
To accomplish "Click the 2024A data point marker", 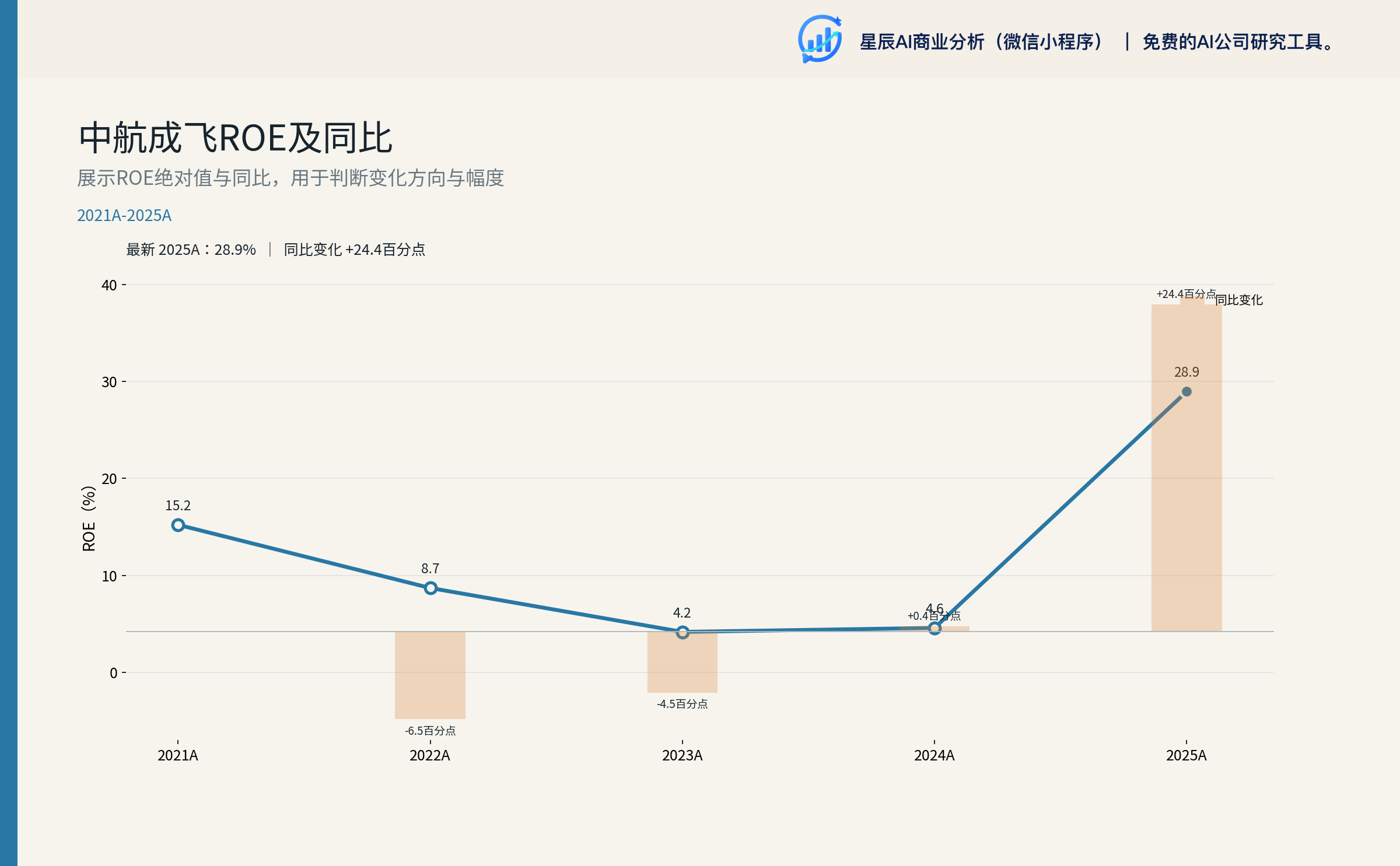I will pos(935,628).
